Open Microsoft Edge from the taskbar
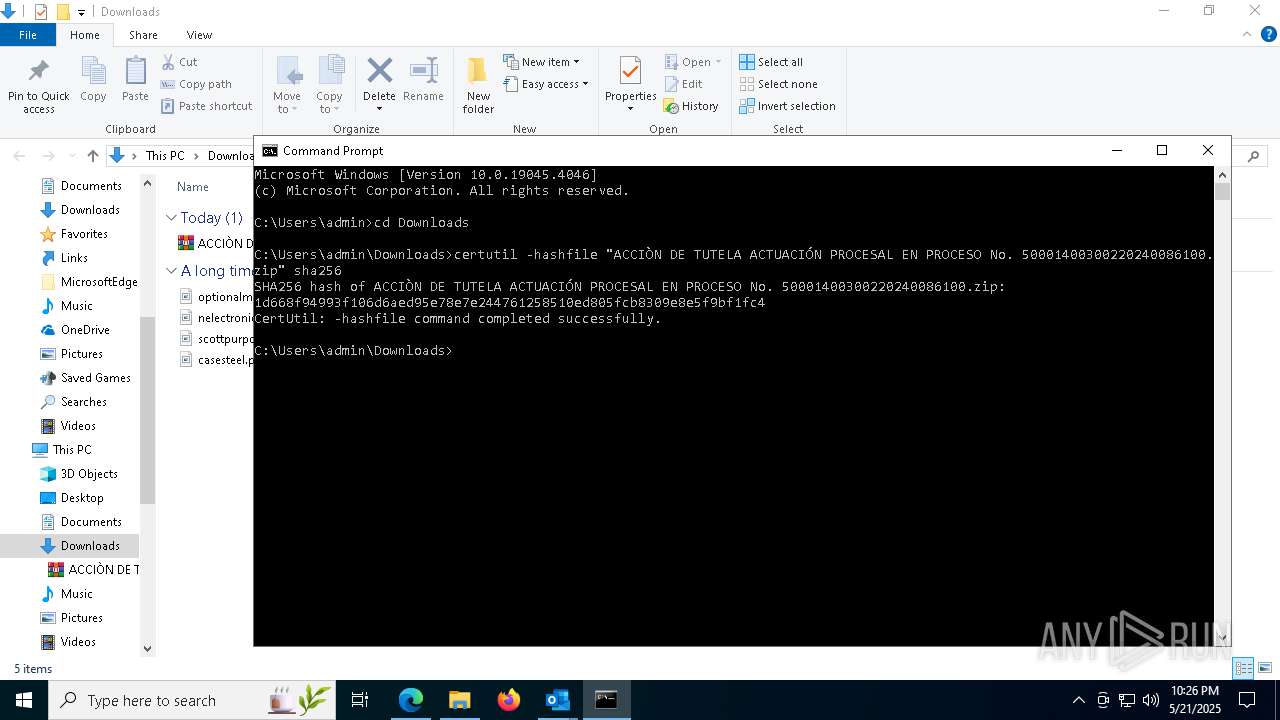 click(410, 700)
